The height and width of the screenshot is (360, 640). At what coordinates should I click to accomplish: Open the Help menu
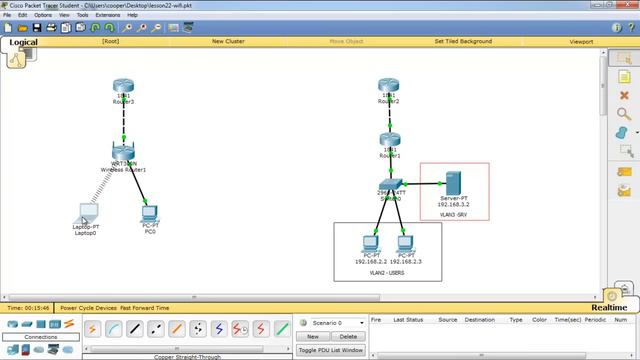[132, 15]
